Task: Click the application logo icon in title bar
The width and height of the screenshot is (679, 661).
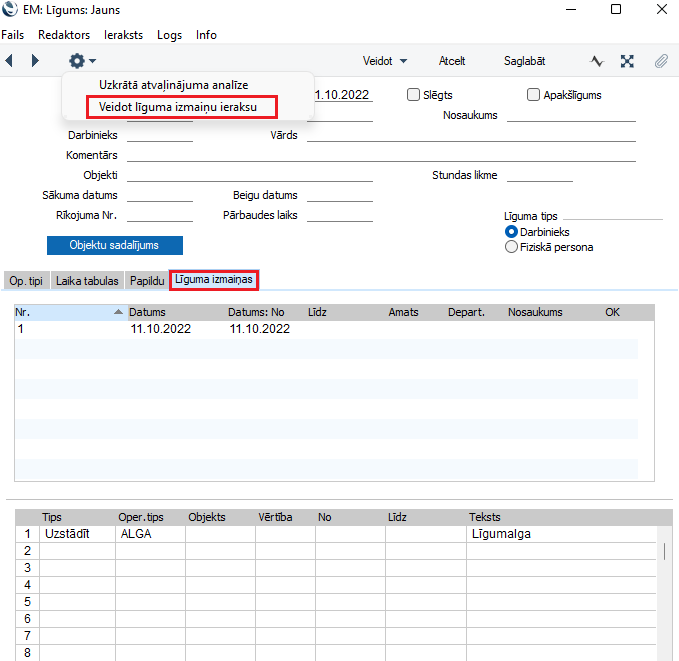Action: pyautogui.click(x=10, y=9)
